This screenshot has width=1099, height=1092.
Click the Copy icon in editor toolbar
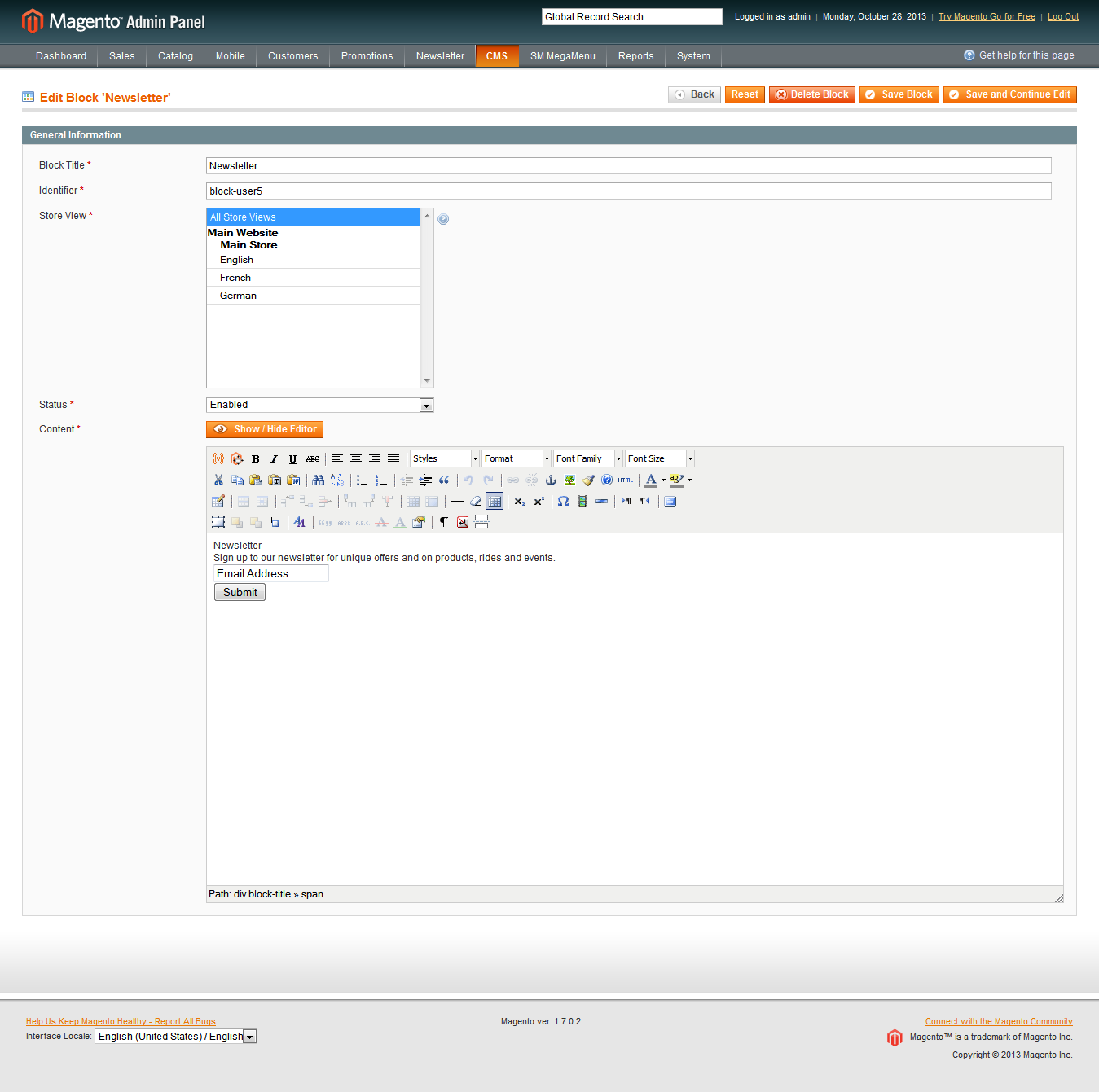[237, 480]
